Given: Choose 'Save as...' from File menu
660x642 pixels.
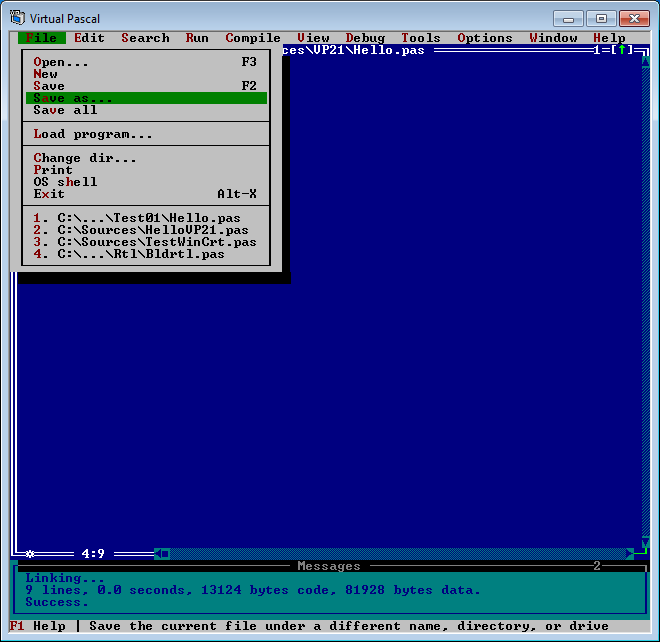Looking at the screenshot, I should coord(73,98).
